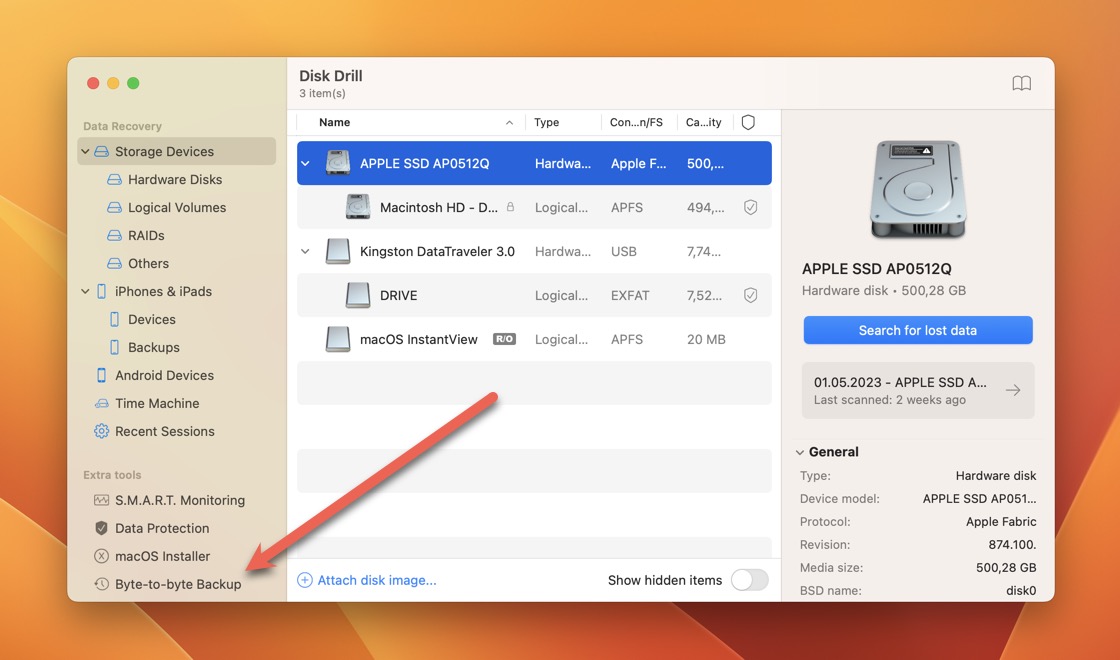1120x660 pixels.
Task: Click Search for lost data button
Action: (x=917, y=330)
